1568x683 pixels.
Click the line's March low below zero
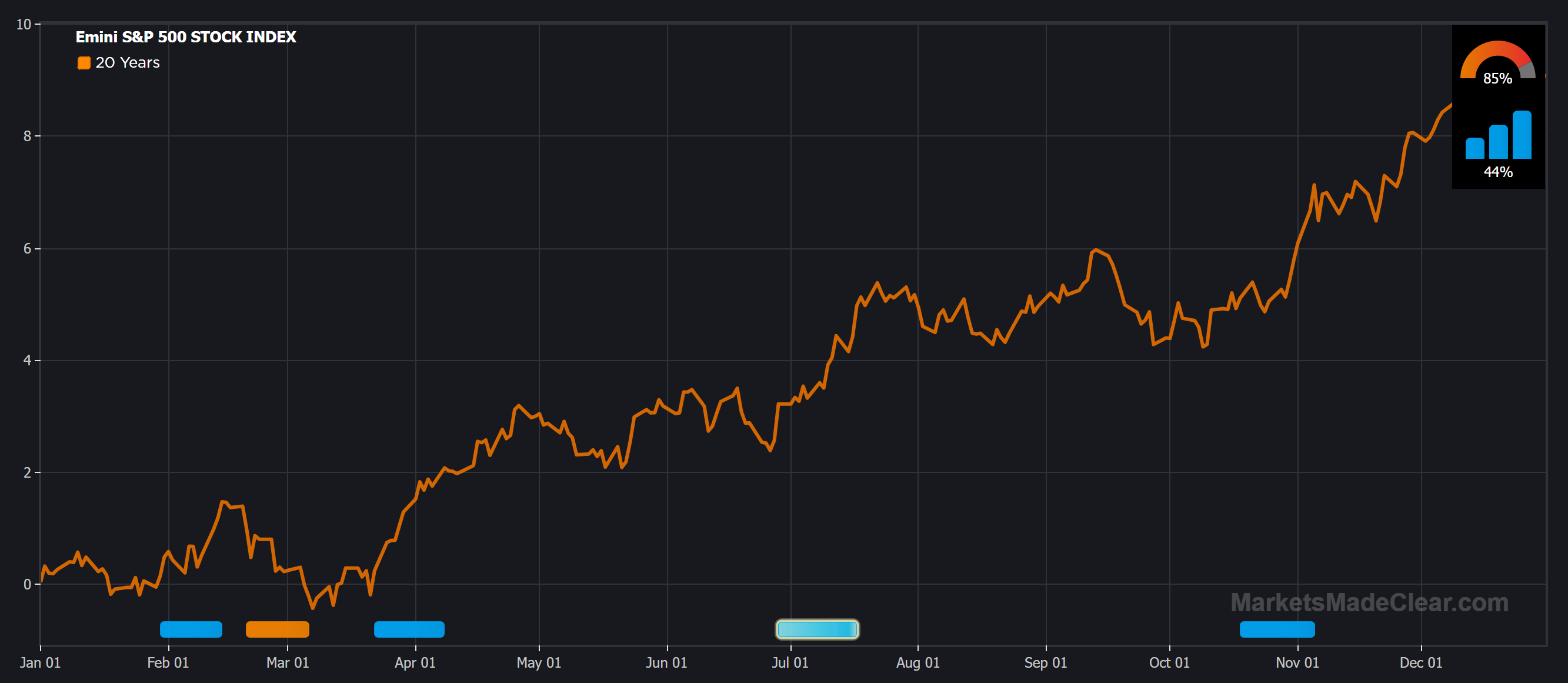point(312,607)
